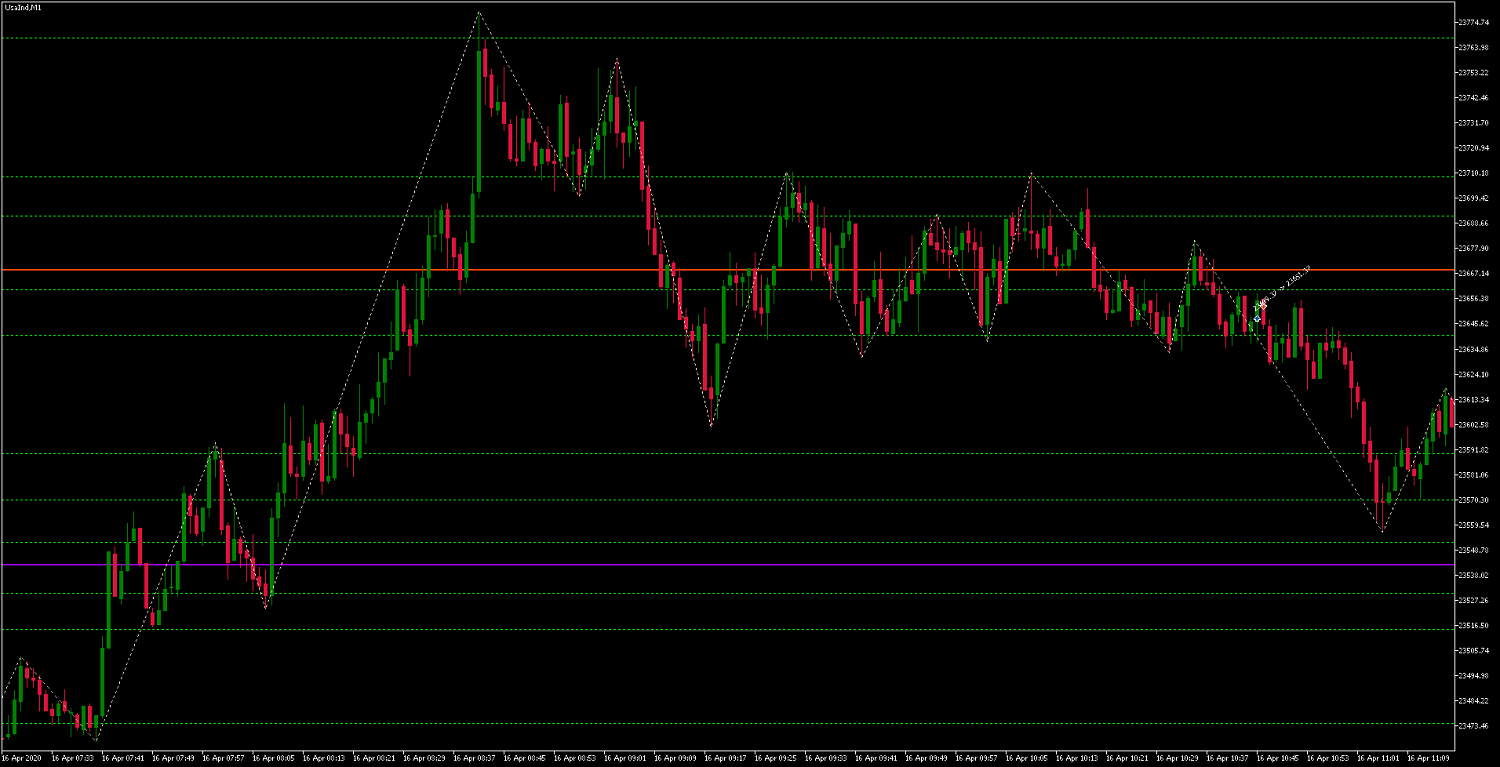Screen dimensions: 1500x767
Task: Click the 16 Apr 07:41 time label
Action: point(121,758)
